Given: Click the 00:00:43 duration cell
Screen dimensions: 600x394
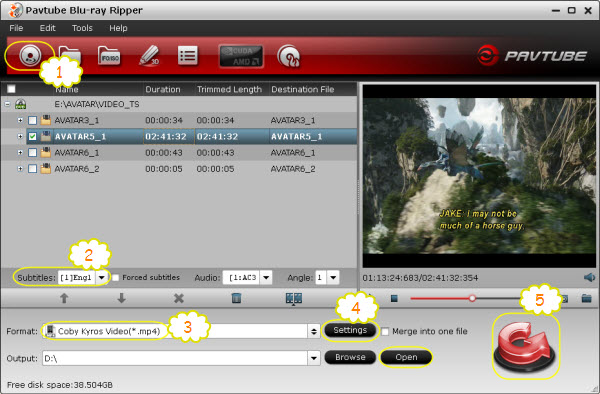Looking at the screenshot, I should [164, 153].
